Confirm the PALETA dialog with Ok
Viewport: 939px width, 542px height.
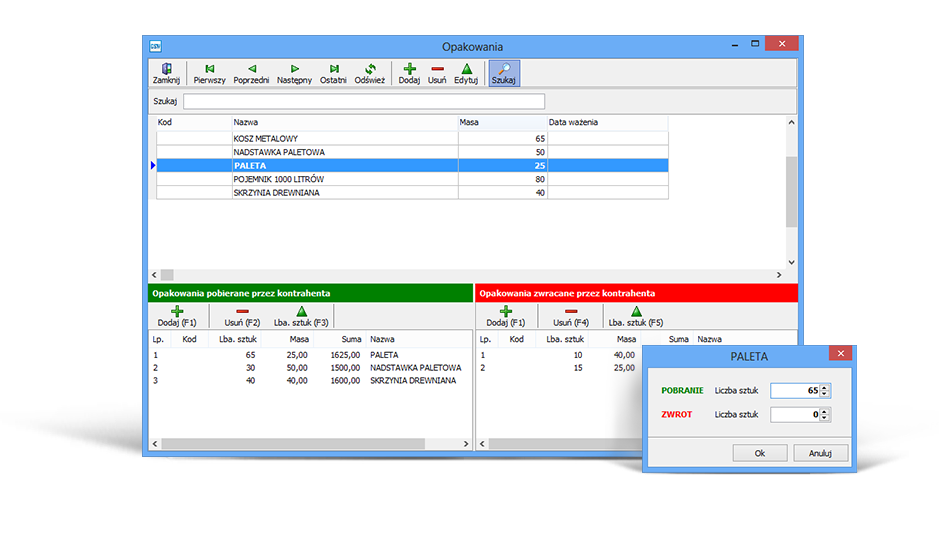(759, 453)
